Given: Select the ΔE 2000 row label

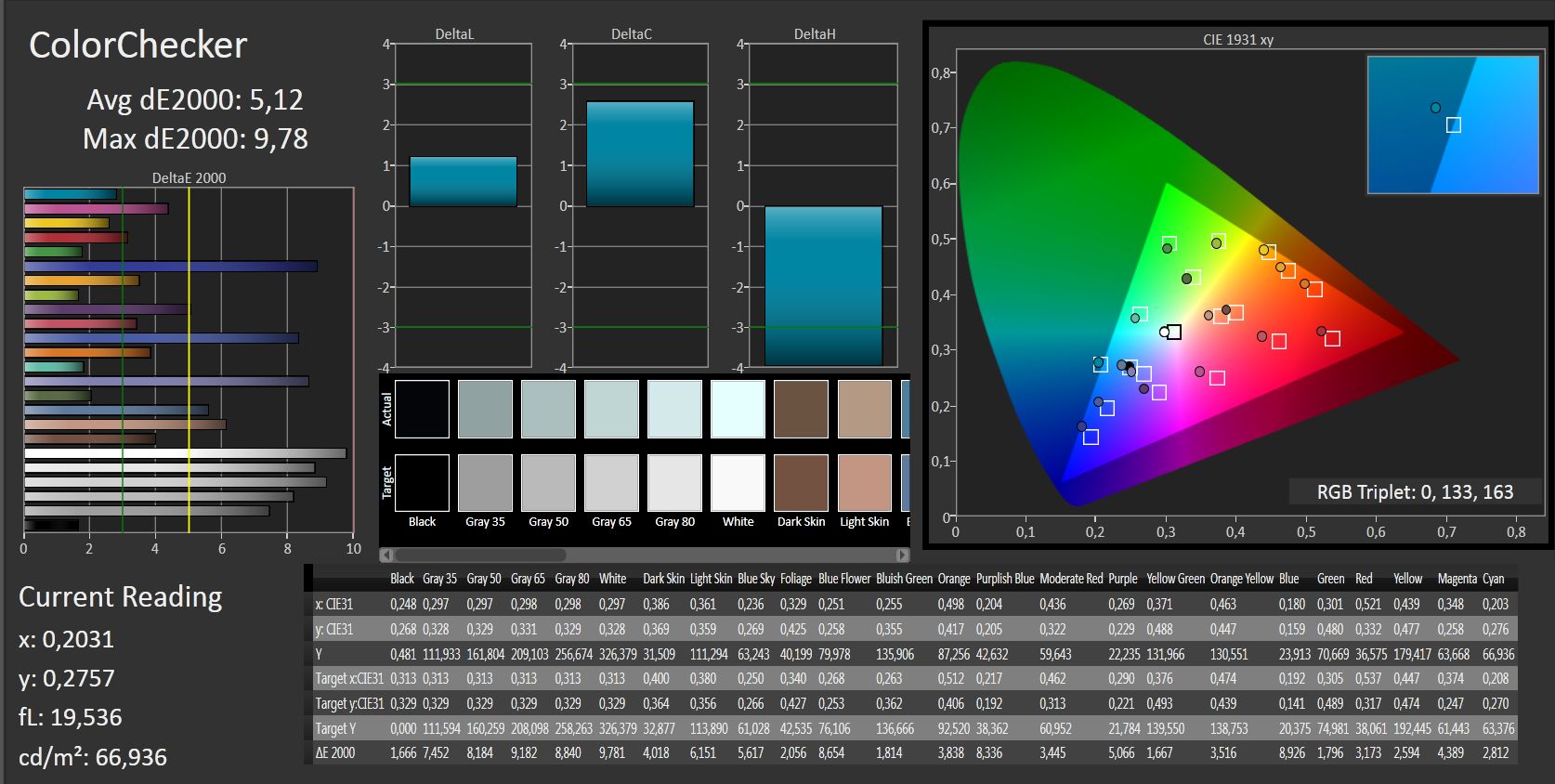Looking at the screenshot, I should point(335,753).
